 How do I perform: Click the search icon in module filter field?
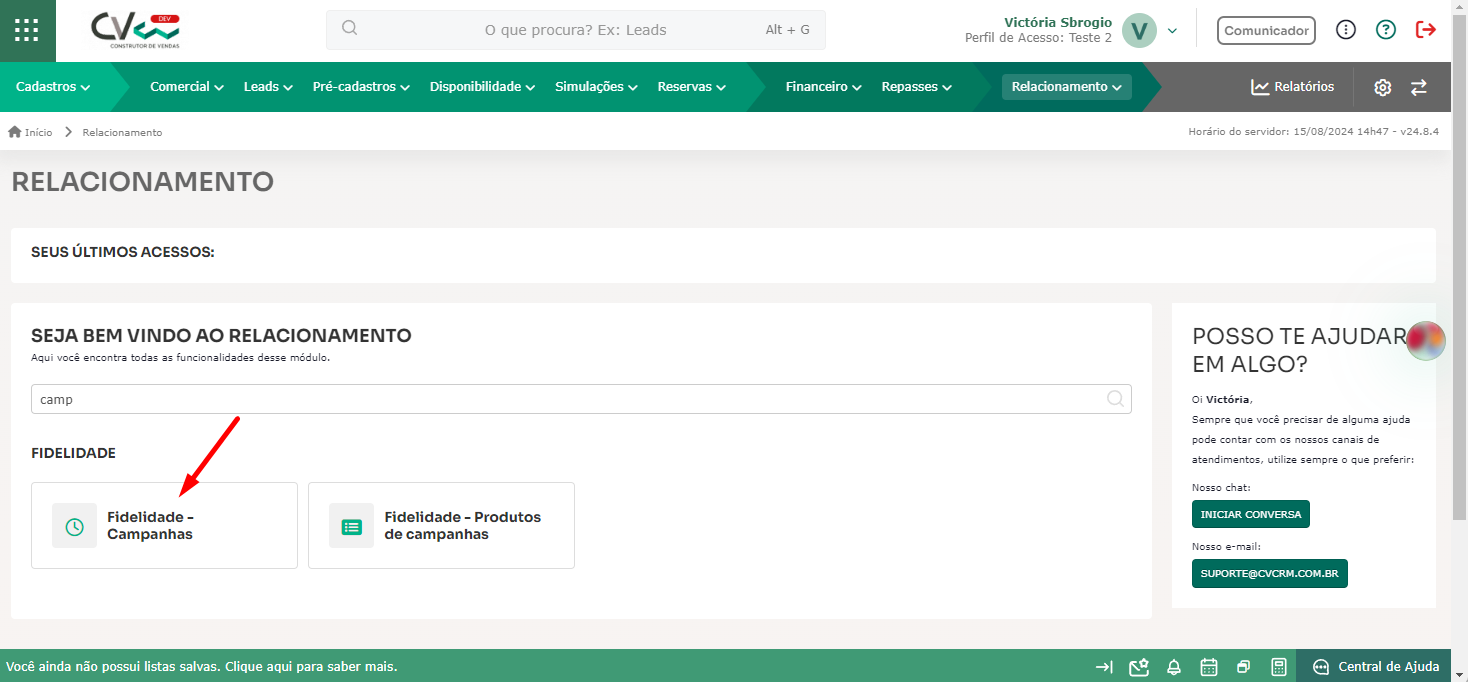click(1116, 399)
